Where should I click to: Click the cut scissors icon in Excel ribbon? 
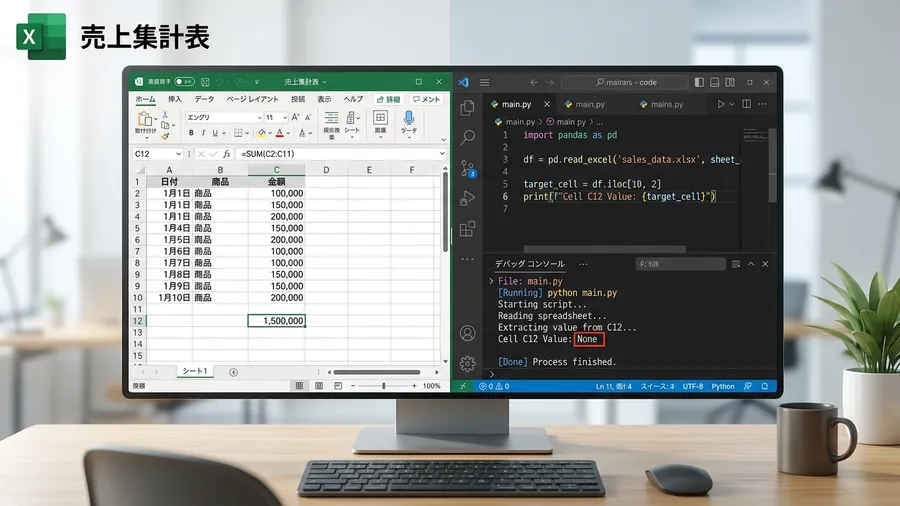click(x=165, y=115)
